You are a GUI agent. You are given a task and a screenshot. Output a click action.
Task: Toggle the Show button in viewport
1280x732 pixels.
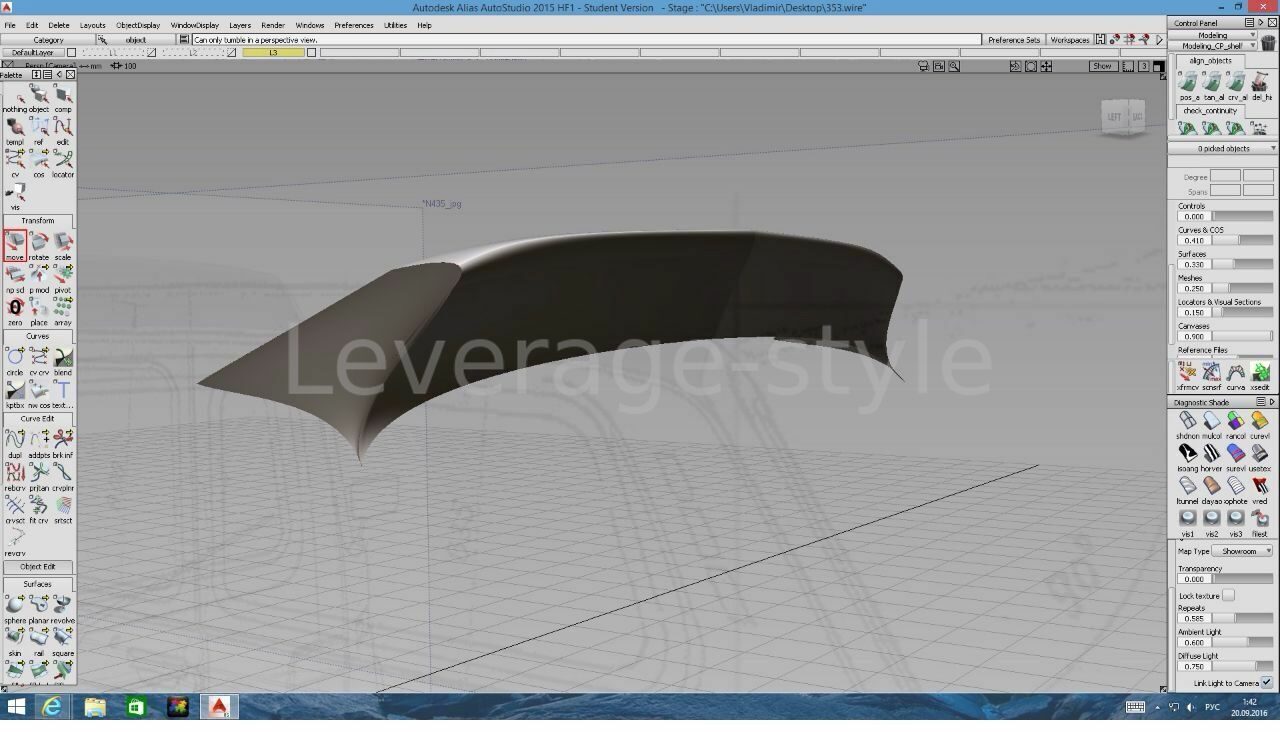(1102, 66)
